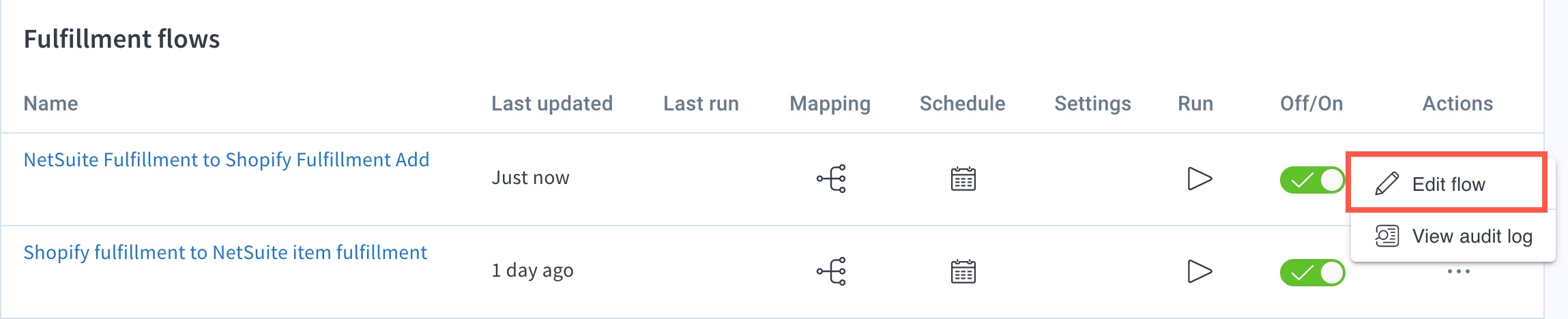1568x319 pixels.
Task: Click the Last run column header
Action: pyautogui.click(x=701, y=104)
